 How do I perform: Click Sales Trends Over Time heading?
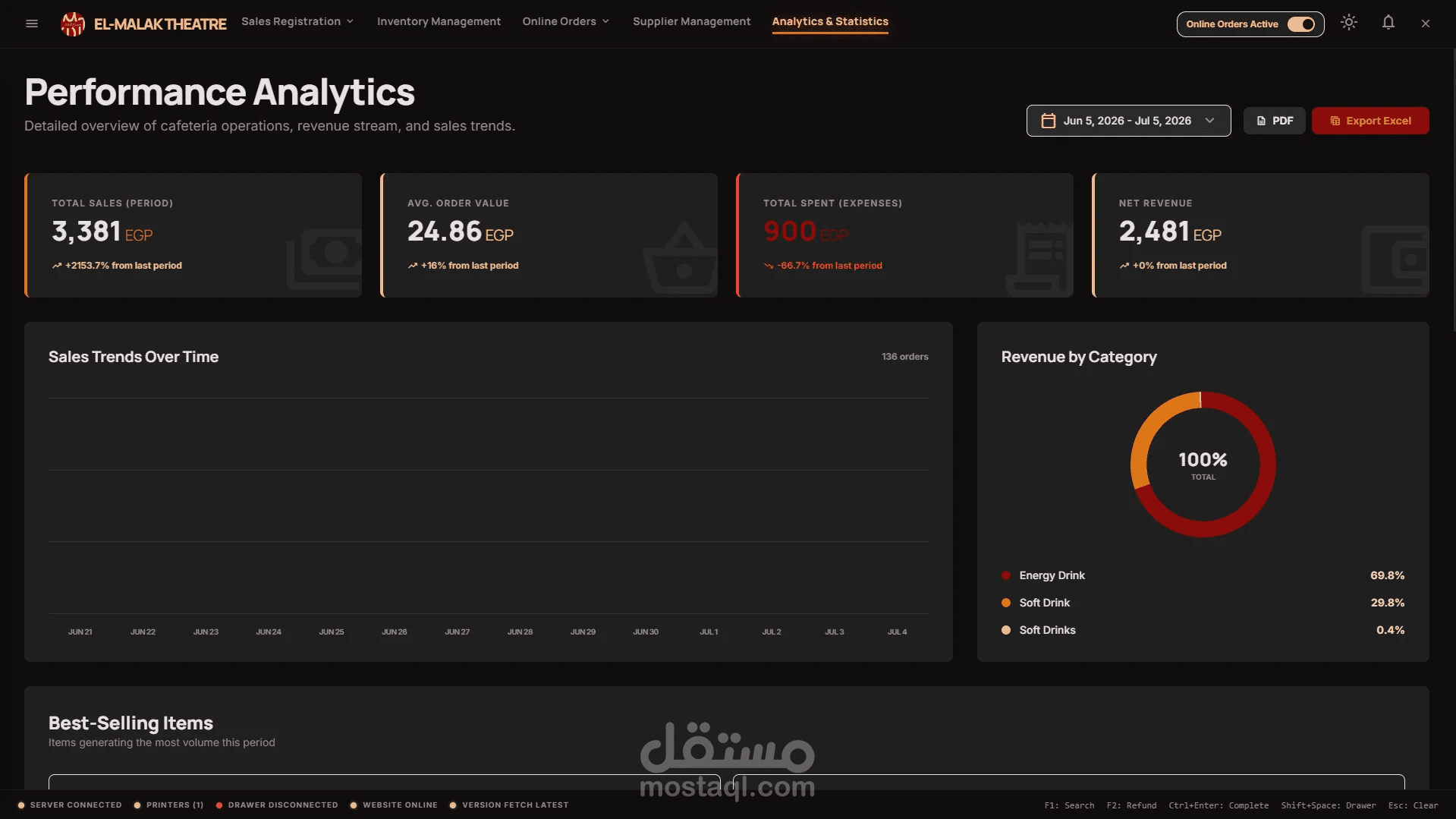click(134, 357)
